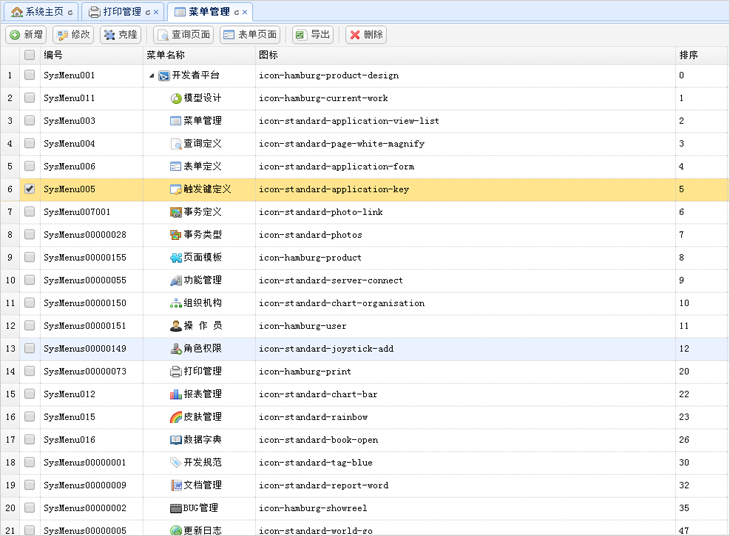The height and width of the screenshot is (536, 730).
Task: Switch to the 系统主页 tab
Action: [x=43, y=12]
